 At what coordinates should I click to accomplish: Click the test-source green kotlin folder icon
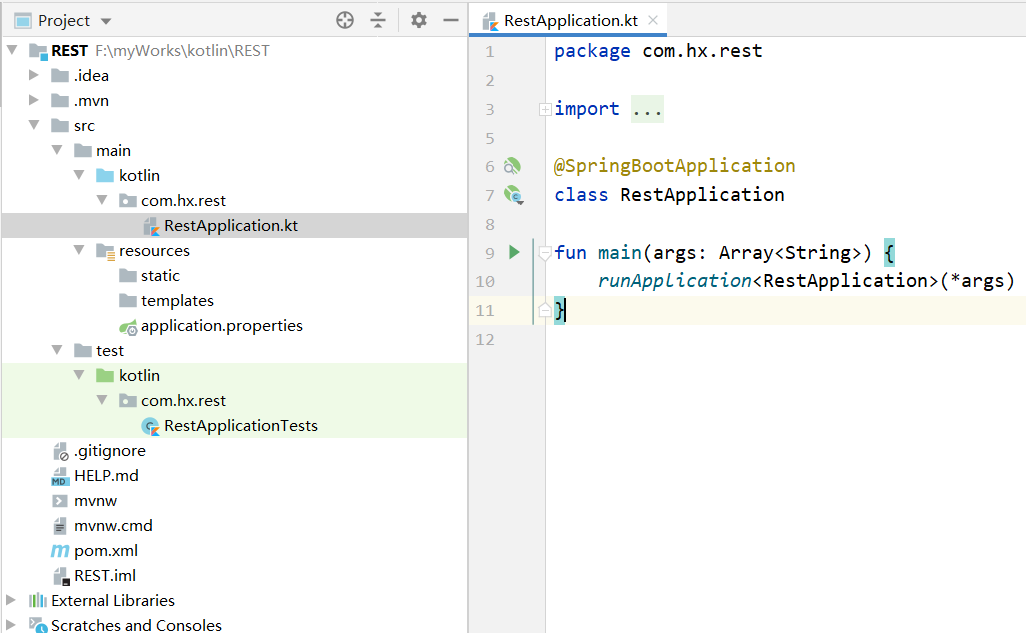point(105,376)
